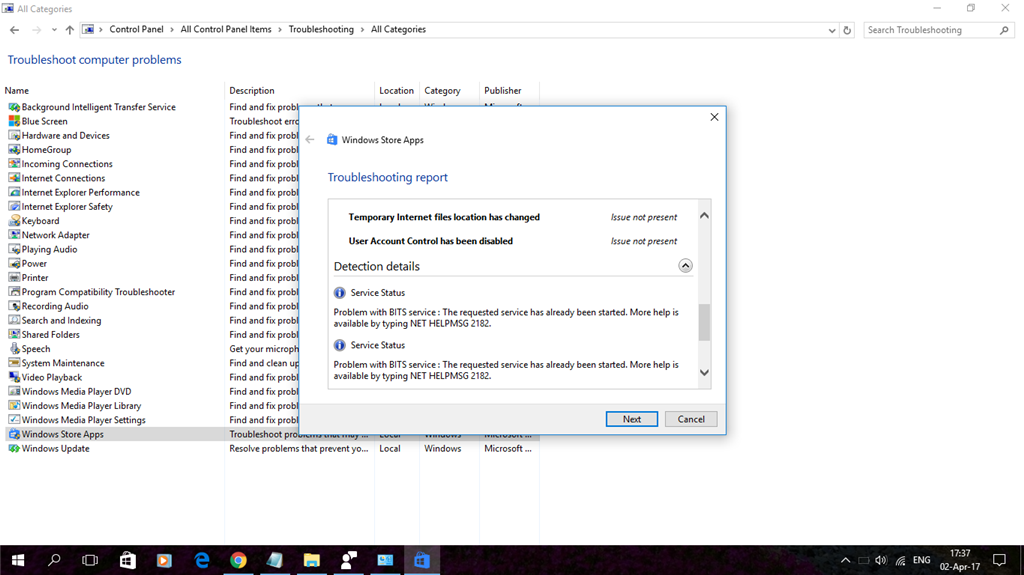Screen dimensions: 1024x575
Task: Show hidden system tray icons
Action: tap(845, 561)
